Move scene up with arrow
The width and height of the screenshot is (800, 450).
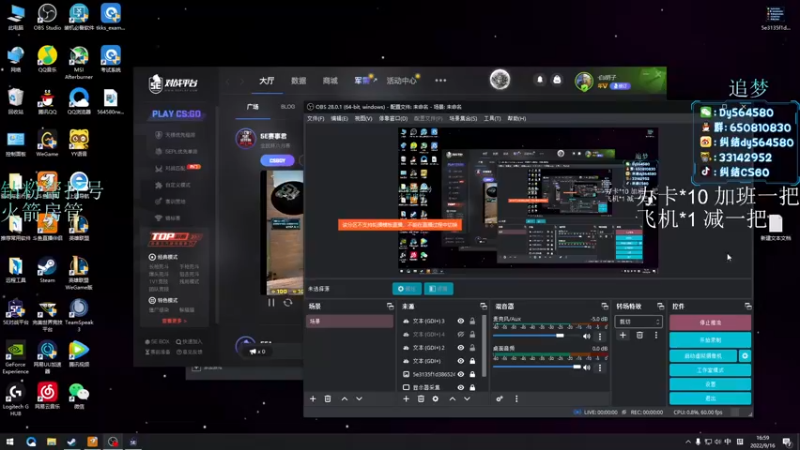(344, 399)
